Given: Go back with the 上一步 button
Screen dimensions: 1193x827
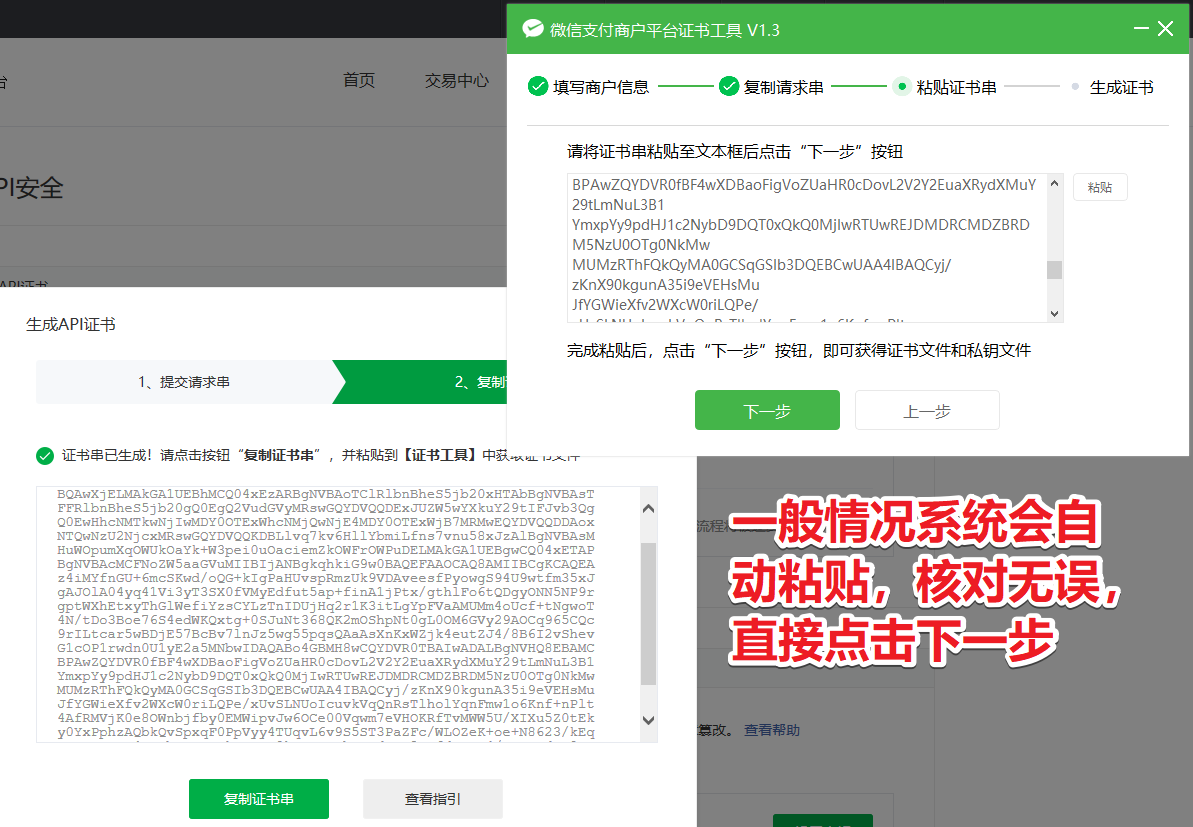Looking at the screenshot, I should pos(927,411).
